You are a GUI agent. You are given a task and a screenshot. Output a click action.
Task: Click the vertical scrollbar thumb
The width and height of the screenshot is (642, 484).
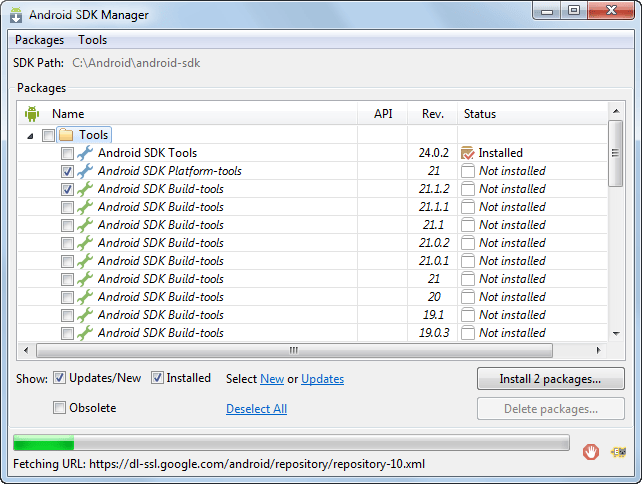(615, 154)
